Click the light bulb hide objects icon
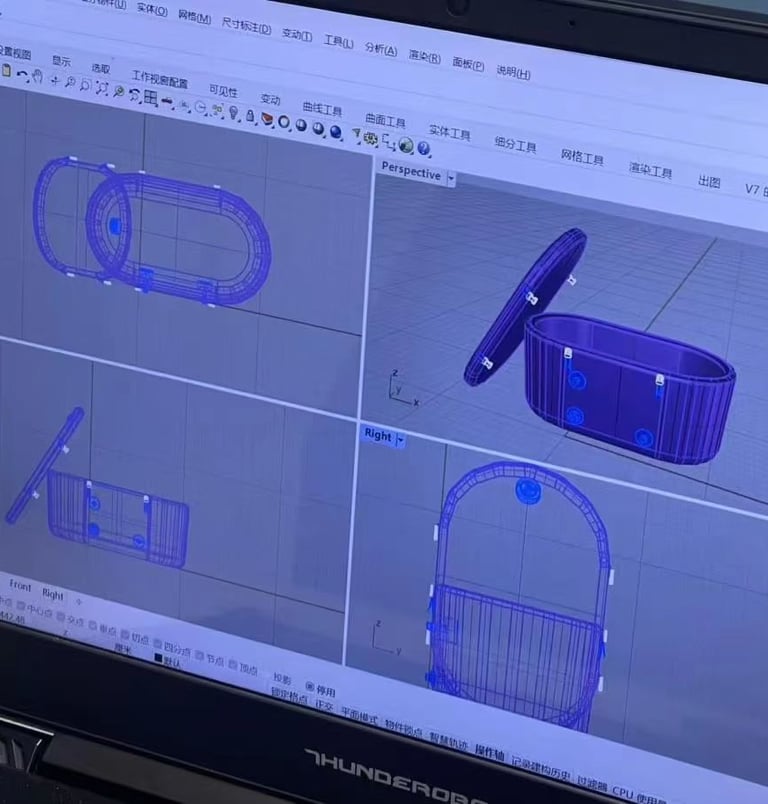The width and height of the screenshot is (768, 804). pyautogui.click(x=234, y=113)
